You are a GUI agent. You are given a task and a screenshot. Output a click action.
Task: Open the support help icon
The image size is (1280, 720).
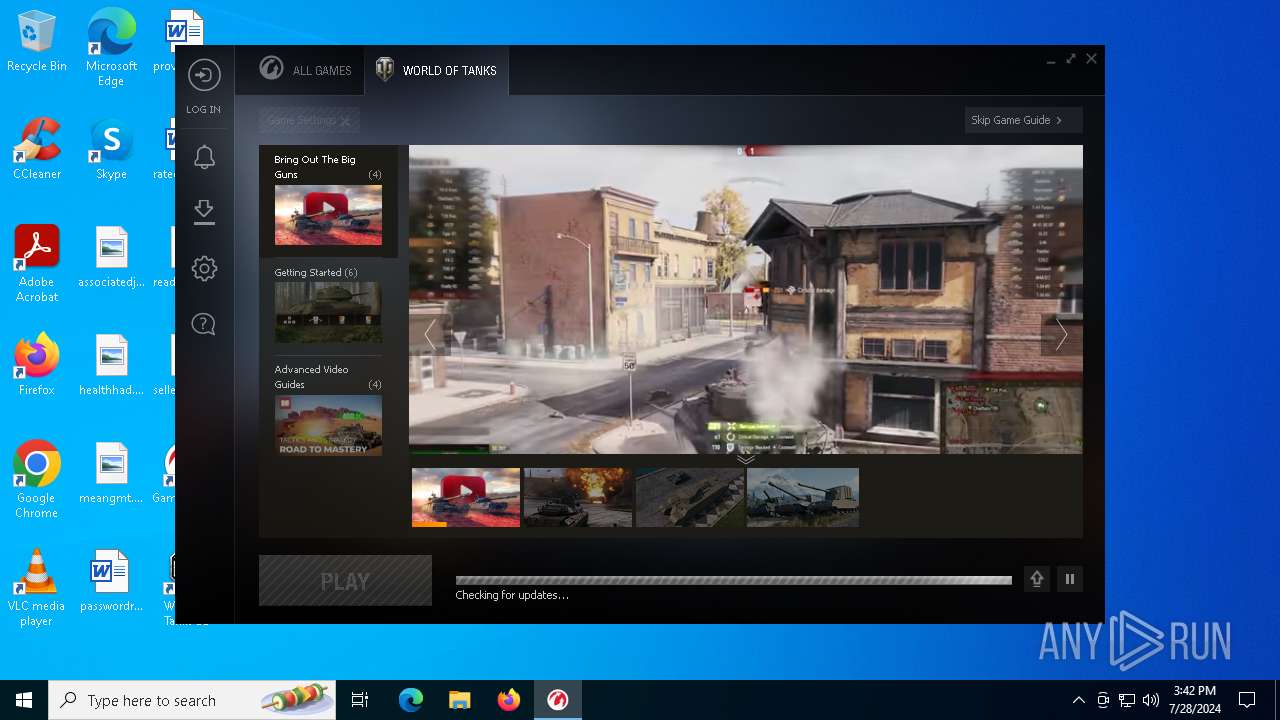(x=204, y=324)
